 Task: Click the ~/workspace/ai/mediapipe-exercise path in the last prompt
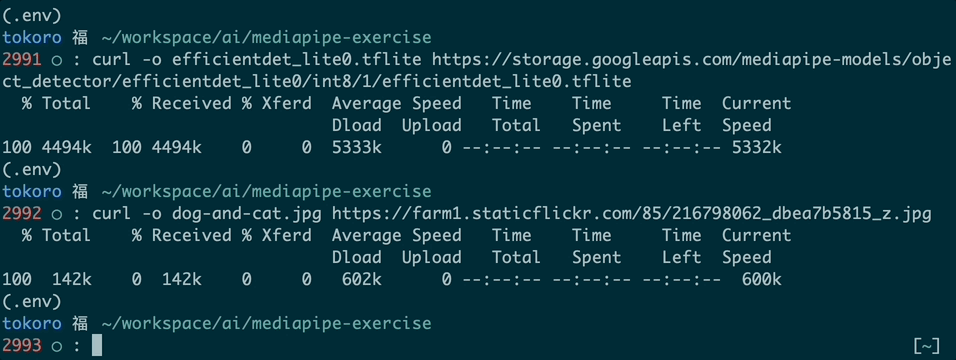click(266, 323)
